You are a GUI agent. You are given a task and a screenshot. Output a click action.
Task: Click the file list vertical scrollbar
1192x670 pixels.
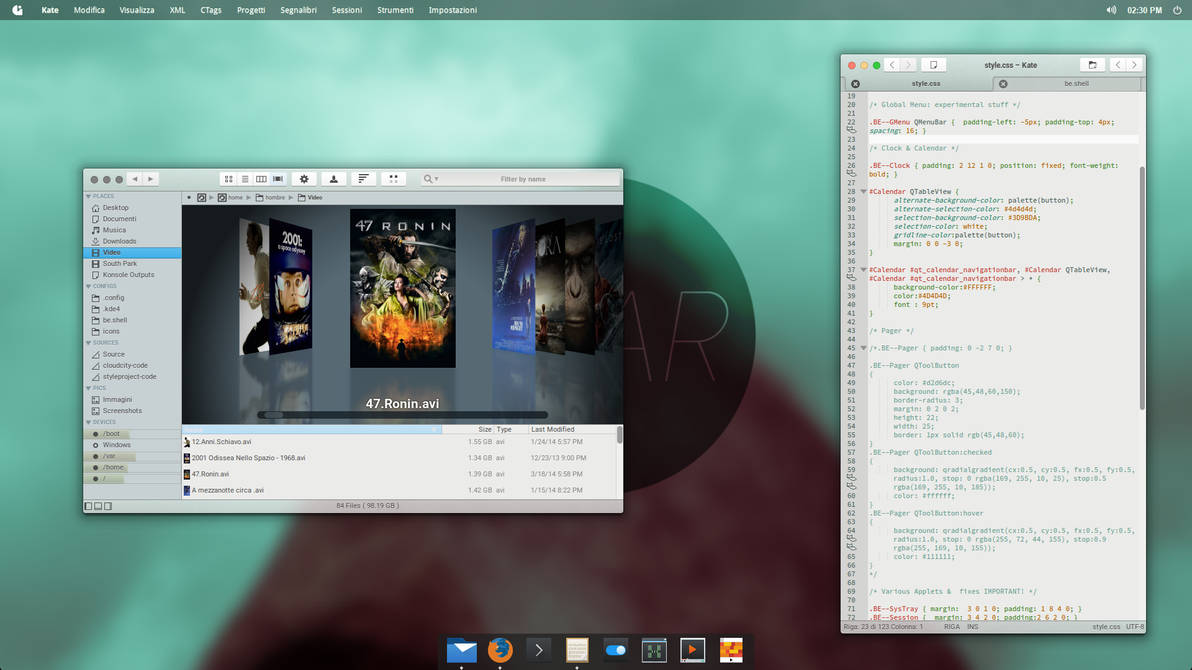pos(620,434)
